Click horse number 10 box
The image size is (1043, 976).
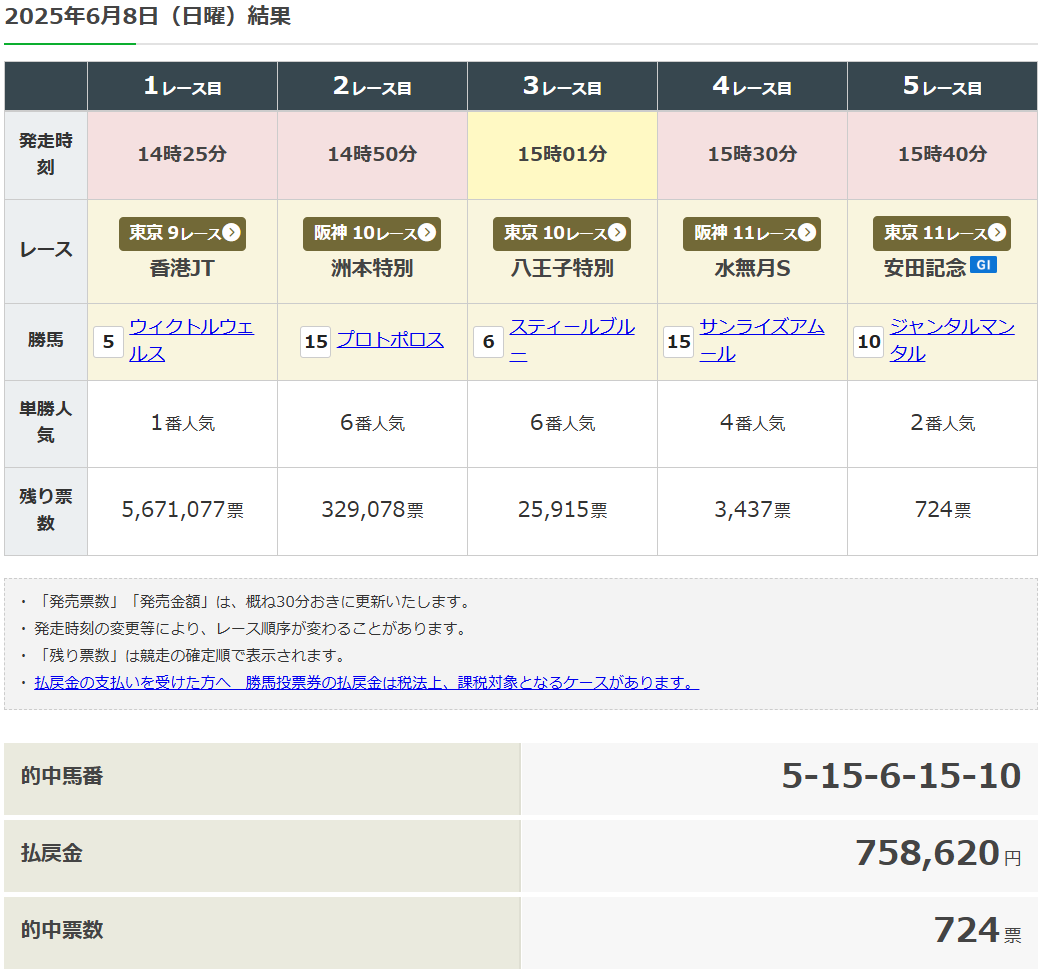(x=869, y=342)
